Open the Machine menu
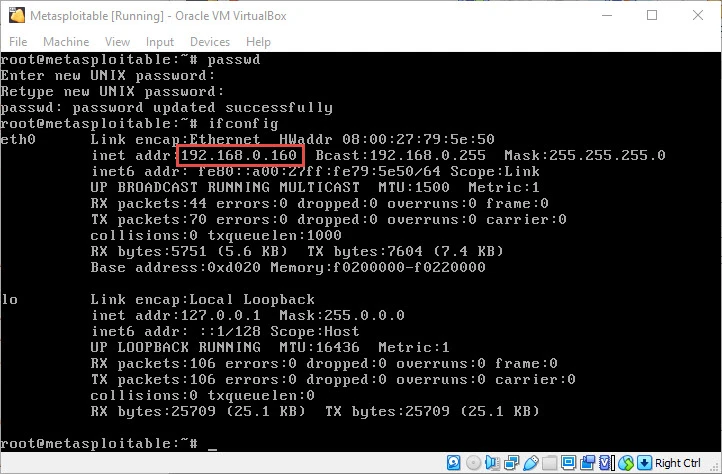This screenshot has width=722, height=474. point(66,42)
